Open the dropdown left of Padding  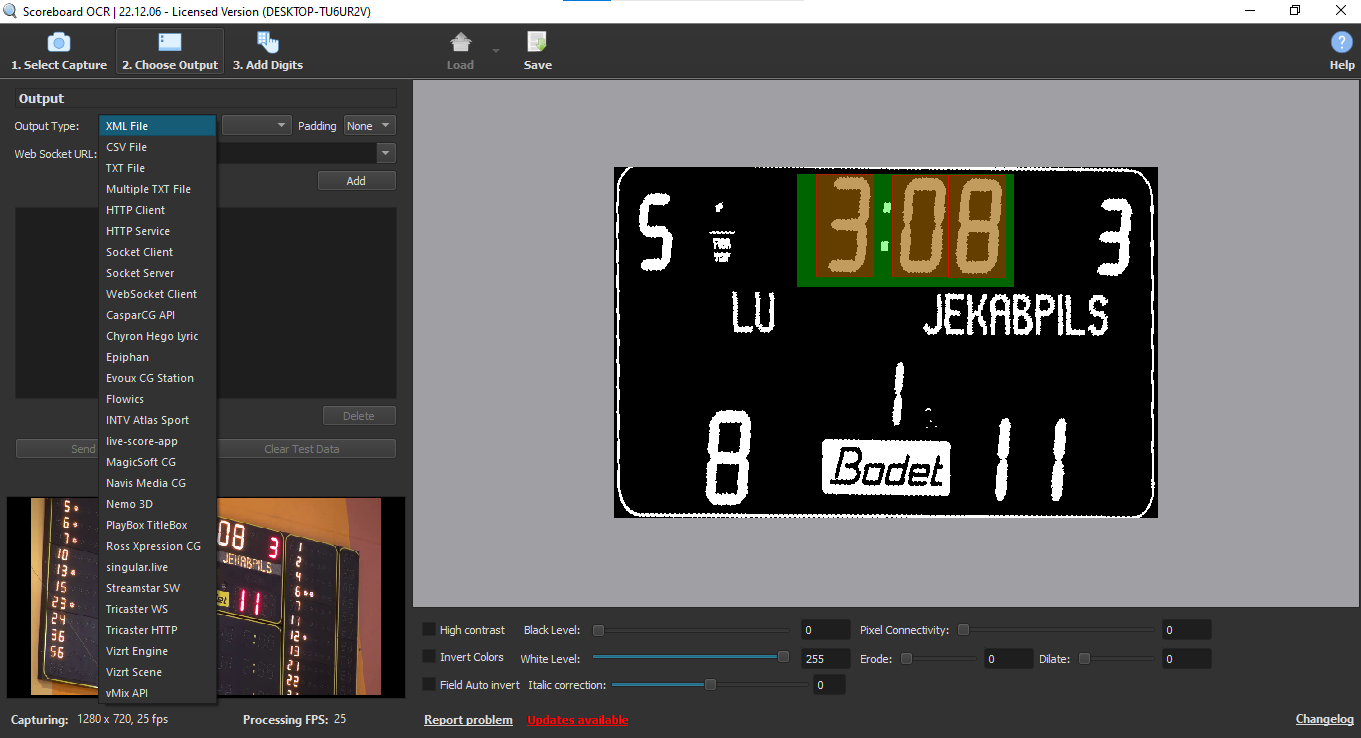[256, 126]
